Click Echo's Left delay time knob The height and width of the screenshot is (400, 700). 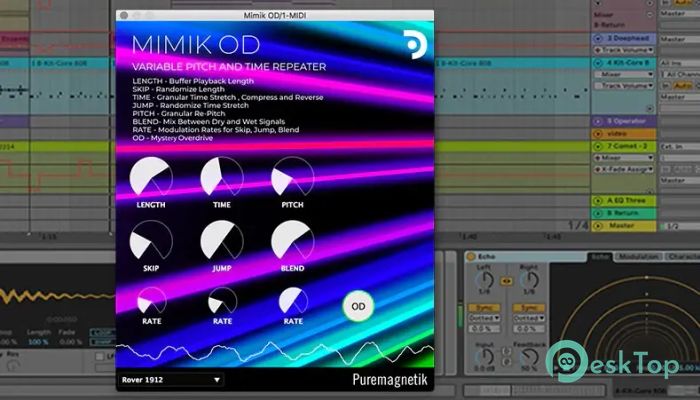(484, 279)
